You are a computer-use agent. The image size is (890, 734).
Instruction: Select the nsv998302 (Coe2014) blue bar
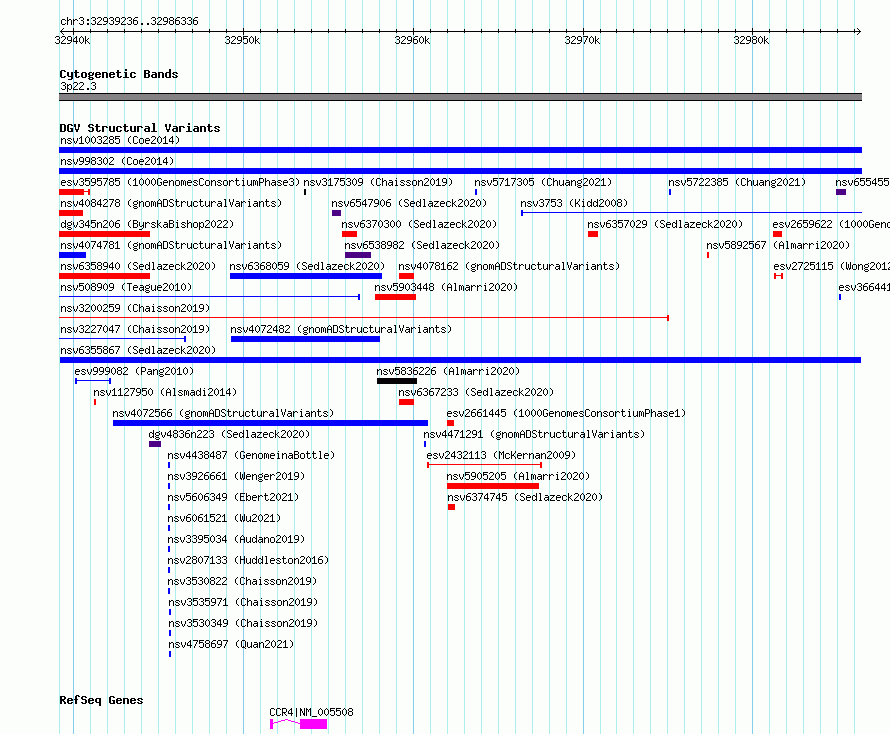(460, 171)
